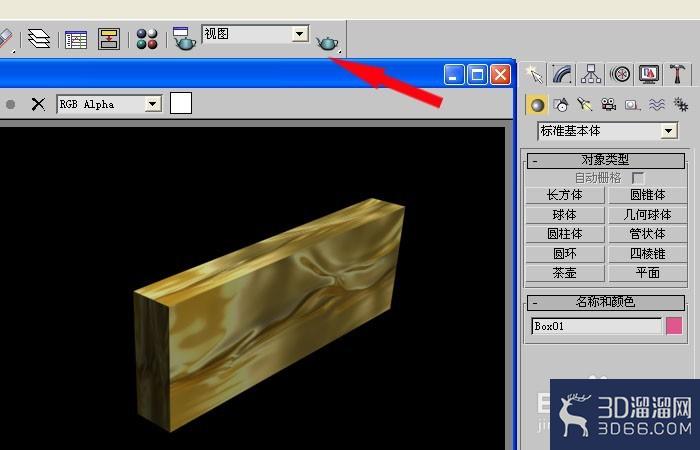Select the Cameras category icon
The width and height of the screenshot is (700, 450).
(608, 105)
